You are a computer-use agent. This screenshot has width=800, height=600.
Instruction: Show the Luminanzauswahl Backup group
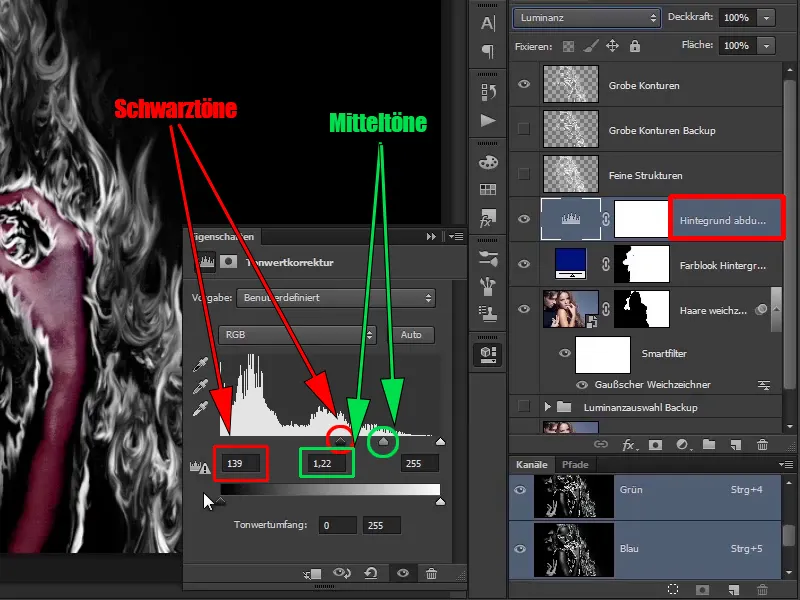(524, 407)
